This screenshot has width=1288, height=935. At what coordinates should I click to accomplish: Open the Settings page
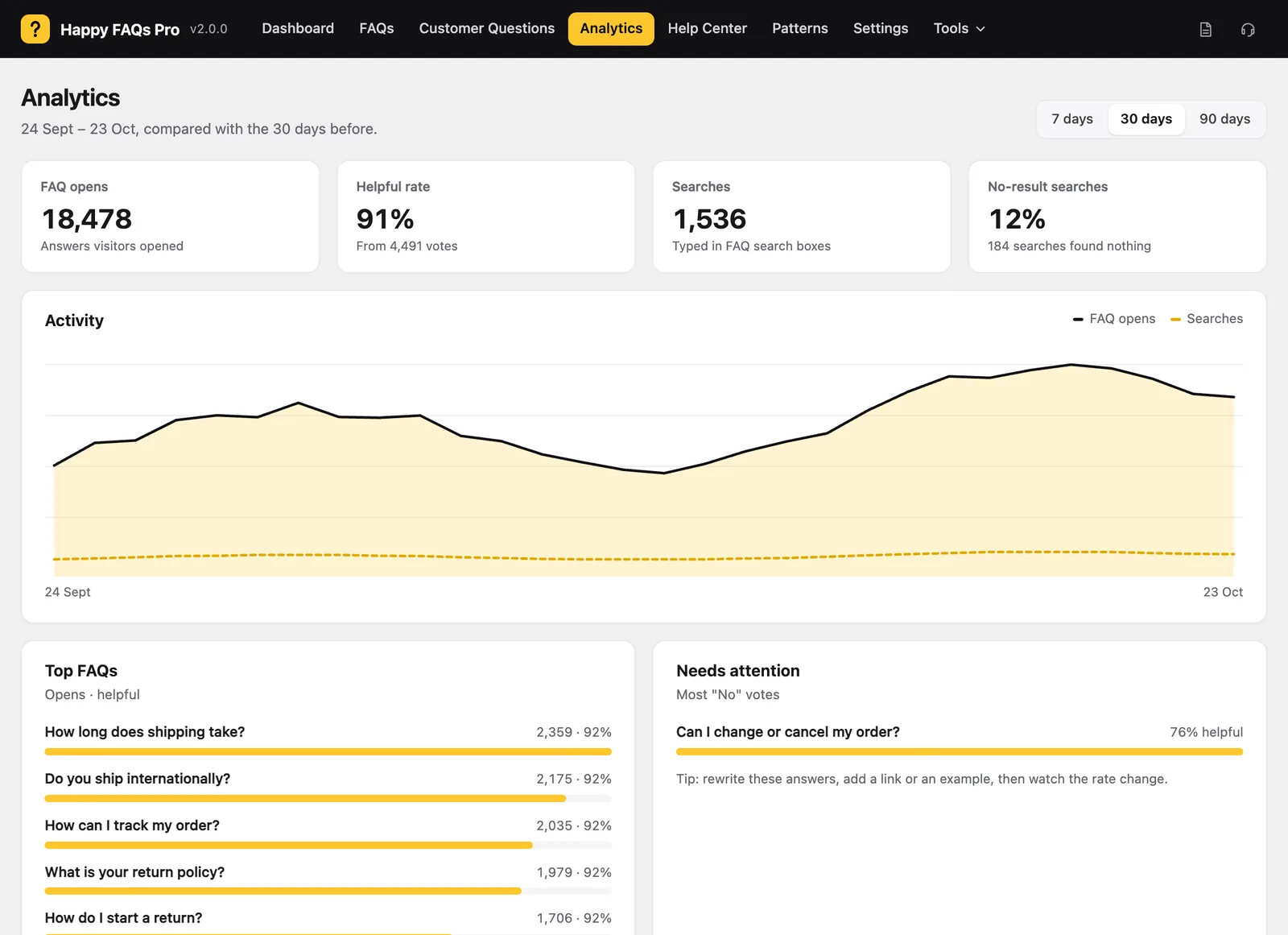pyautogui.click(x=881, y=28)
